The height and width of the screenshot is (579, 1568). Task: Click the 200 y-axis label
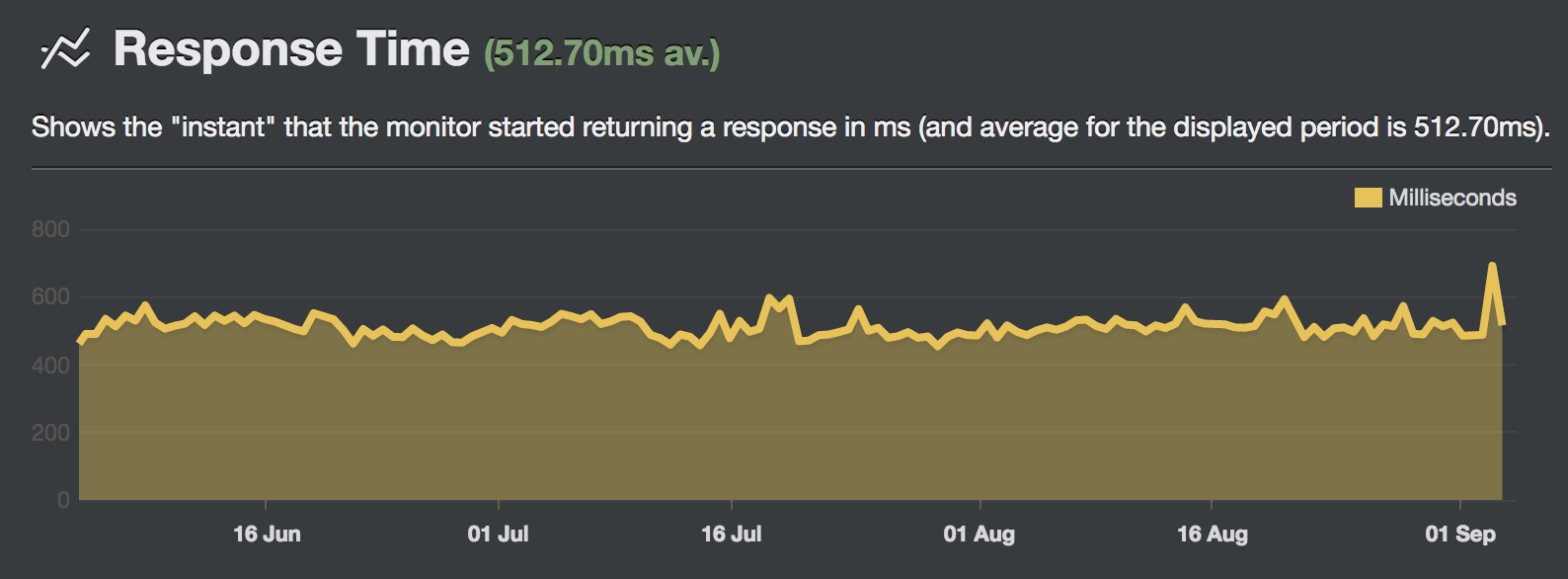coord(50,432)
